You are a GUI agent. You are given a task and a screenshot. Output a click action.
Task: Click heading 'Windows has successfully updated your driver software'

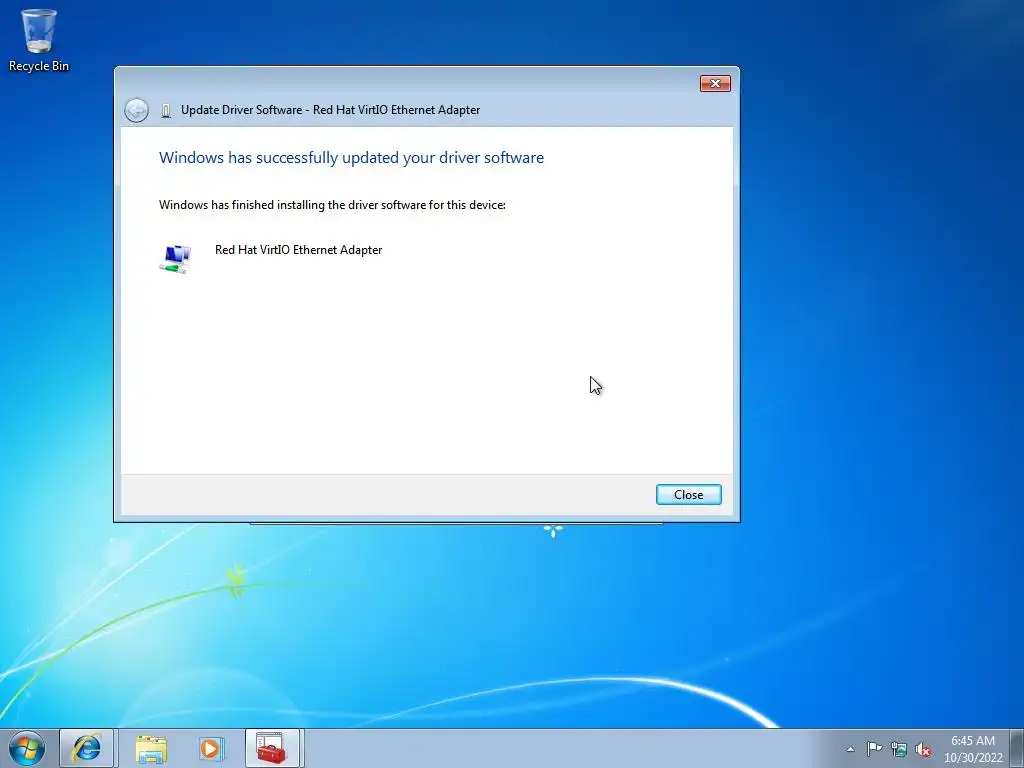click(351, 158)
